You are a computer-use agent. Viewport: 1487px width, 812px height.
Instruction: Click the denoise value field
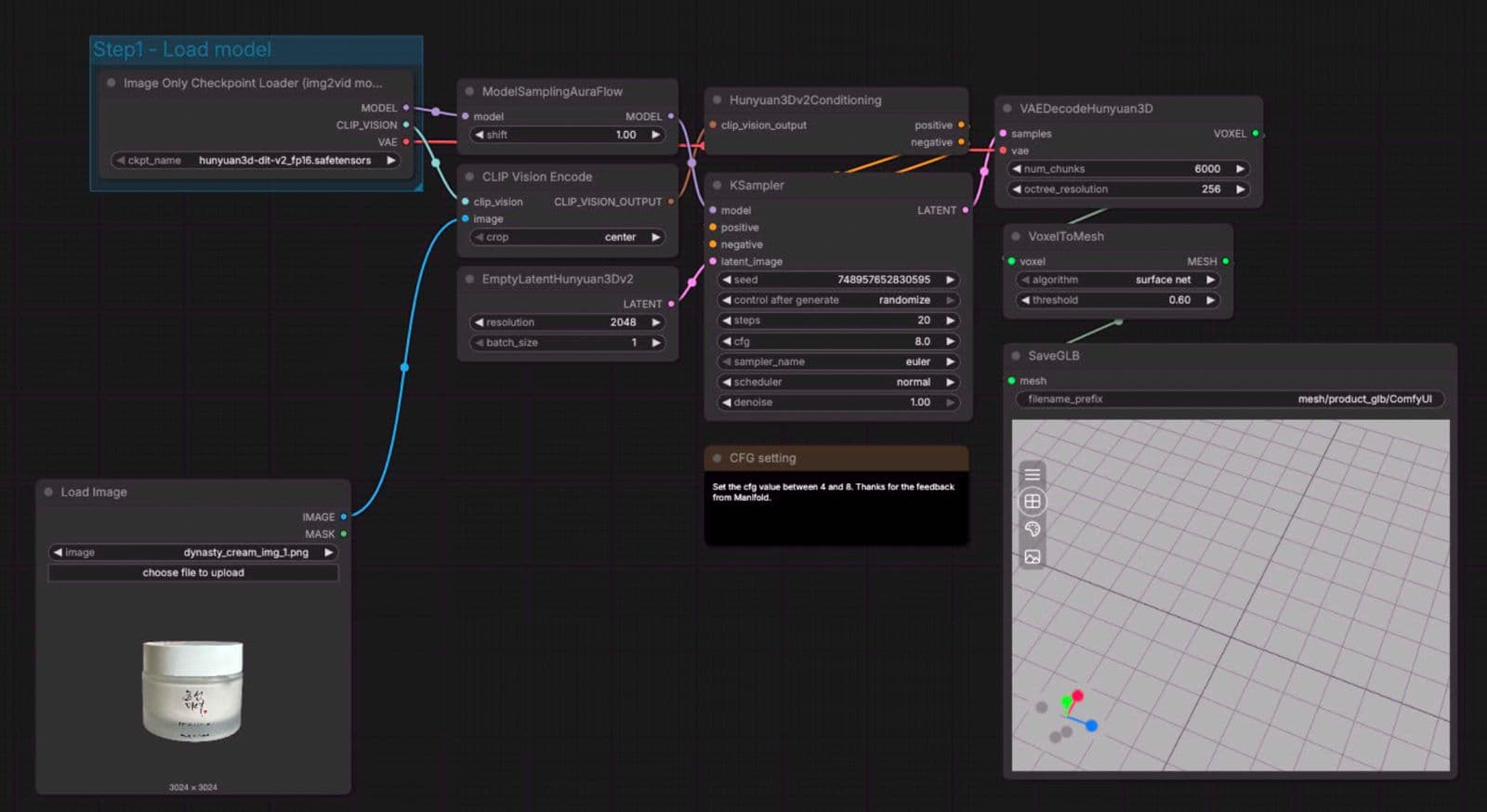[837, 402]
